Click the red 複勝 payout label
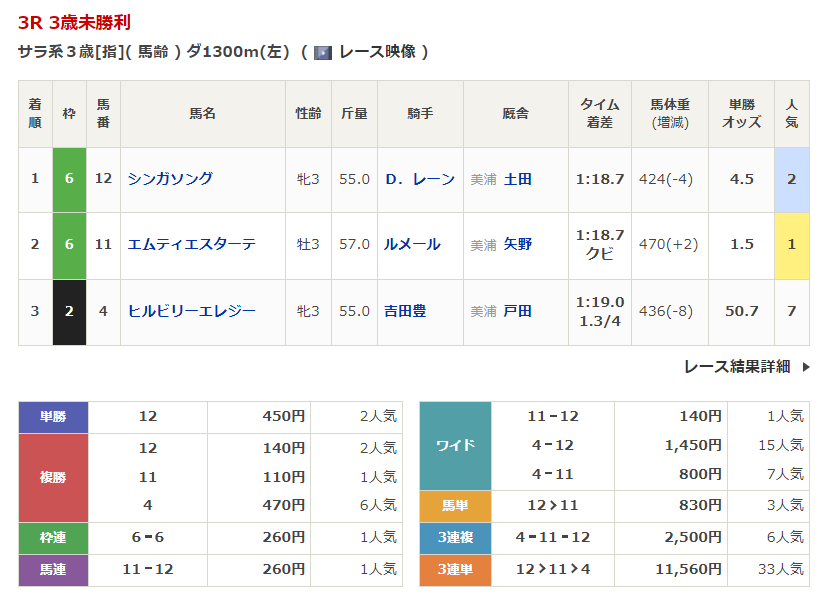The width and height of the screenshot is (826, 595). pyautogui.click(x=54, y=478)
